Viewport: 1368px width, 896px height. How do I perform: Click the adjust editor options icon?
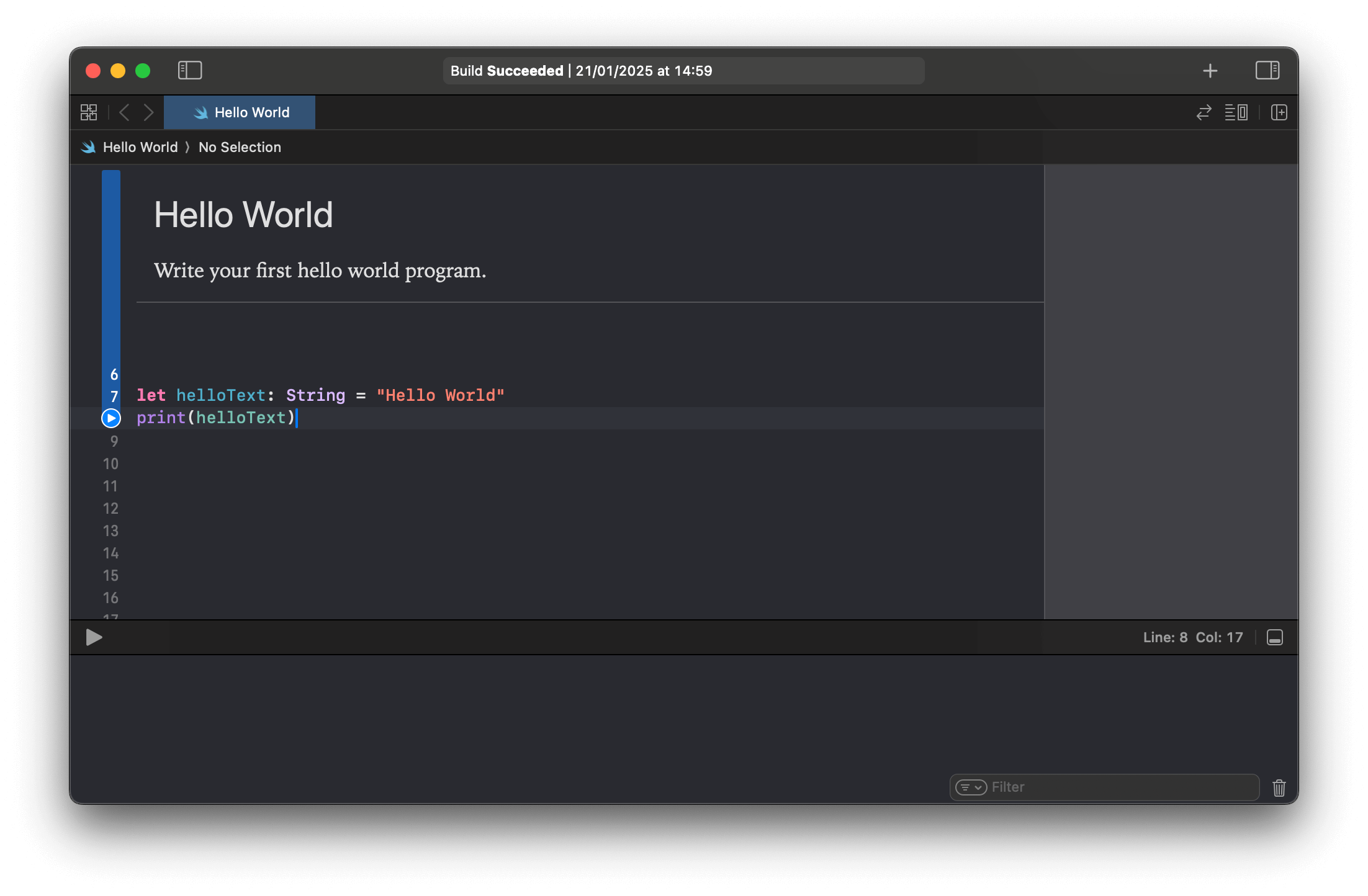(x=1236, y=112)
